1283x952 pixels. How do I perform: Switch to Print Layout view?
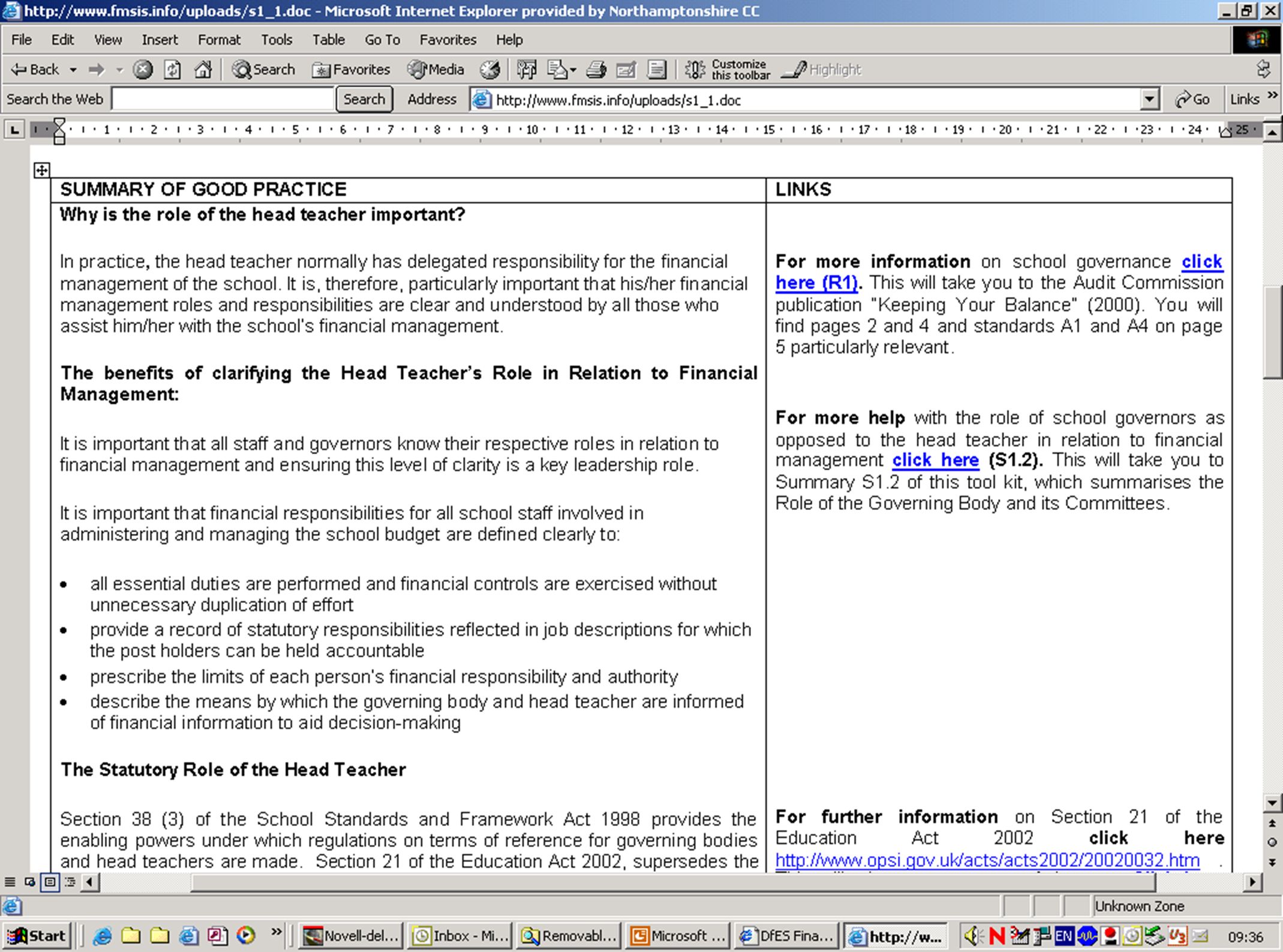click(50, 882)
